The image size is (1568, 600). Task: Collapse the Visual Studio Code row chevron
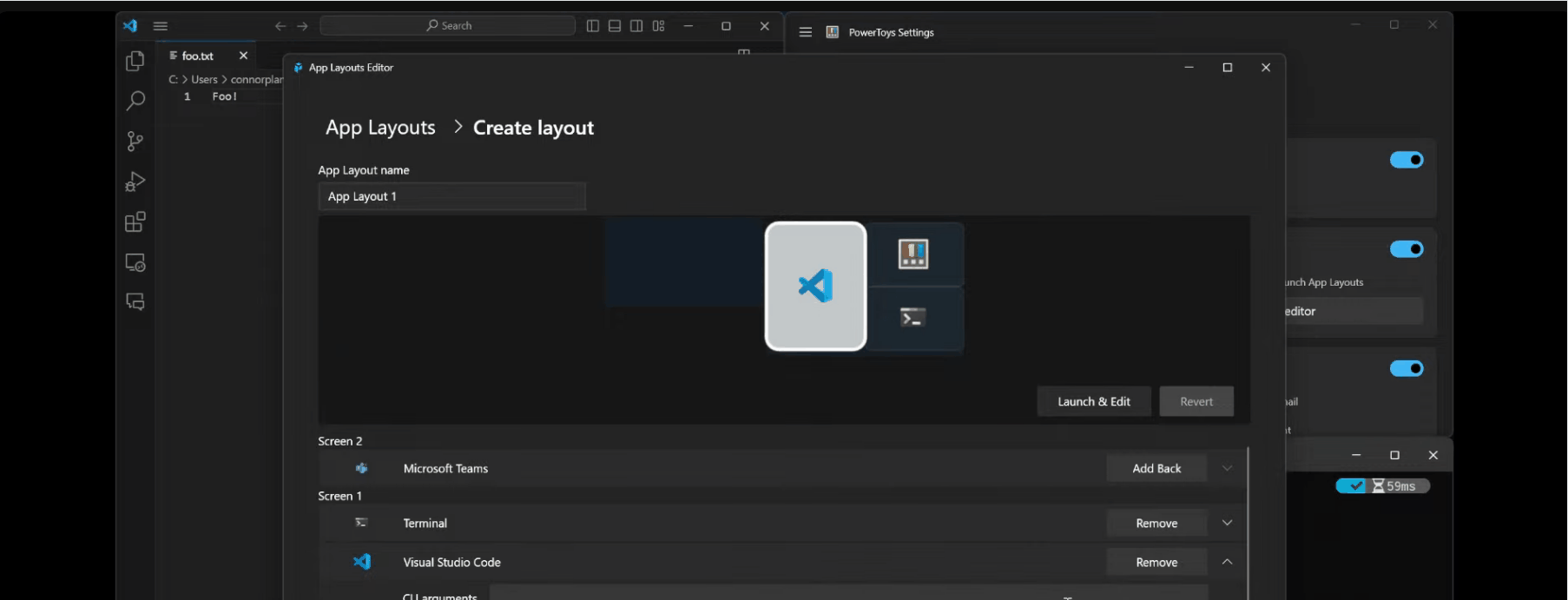click(1227, 562)
